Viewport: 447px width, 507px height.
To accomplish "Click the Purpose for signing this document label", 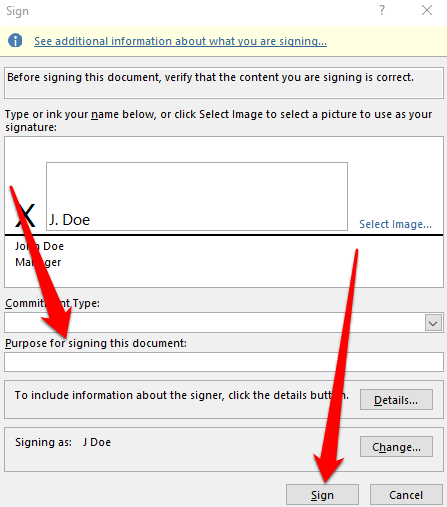I will tap(96, 343).
